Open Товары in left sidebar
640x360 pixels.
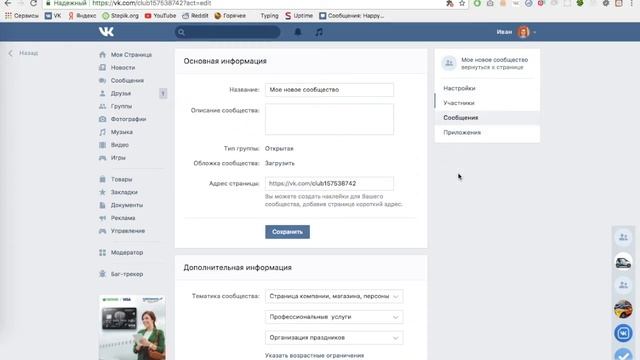click(121, 179)
